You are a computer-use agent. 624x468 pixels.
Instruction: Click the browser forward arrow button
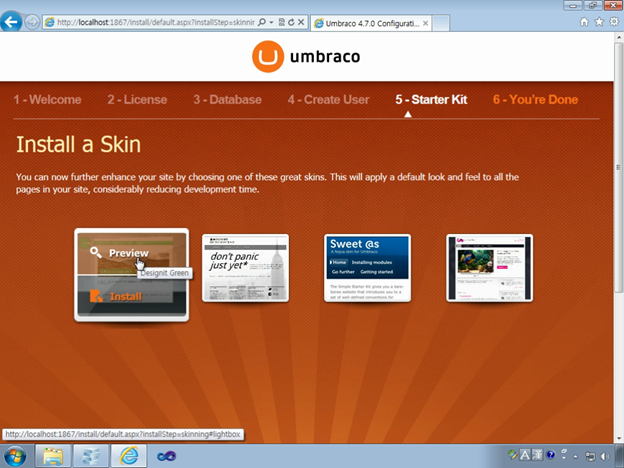pyautogui.click(x=32, y=22)
